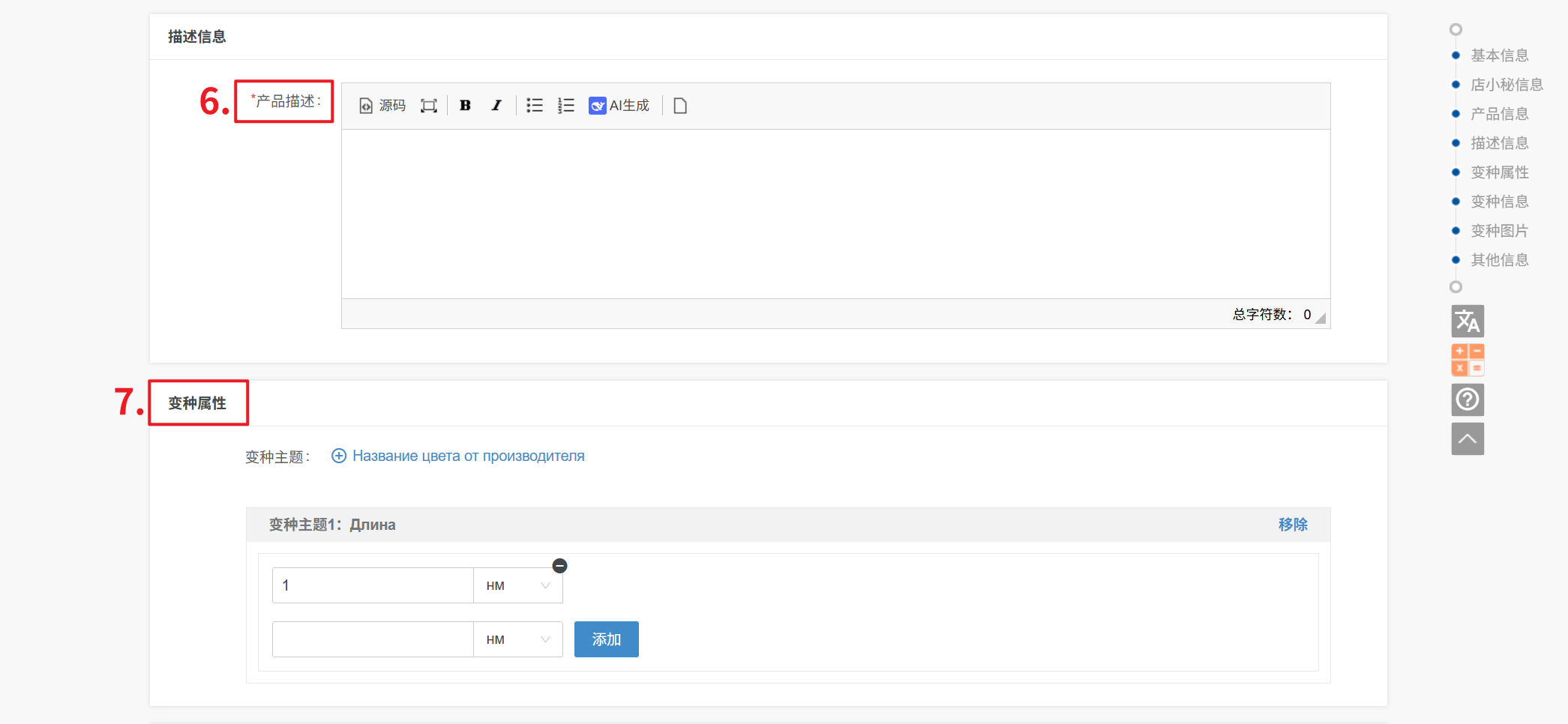Toggle bold formatting in the description editor

(x=465, y=106)
